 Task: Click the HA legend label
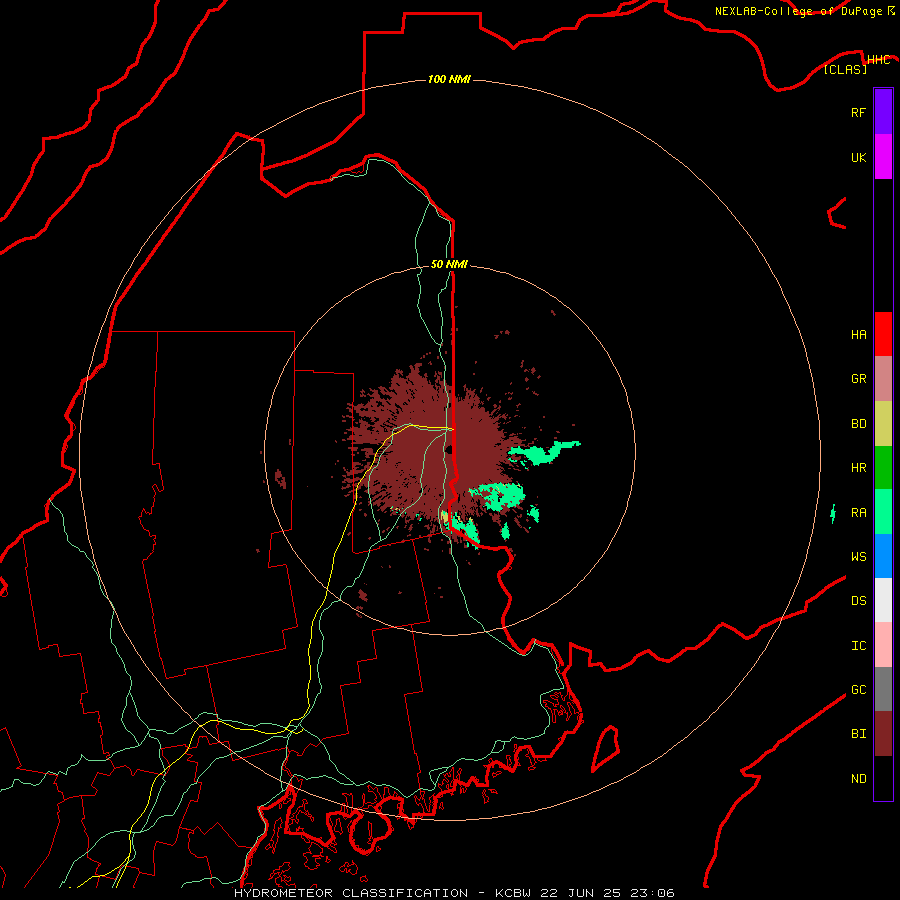pyautogui.click(x=858, y=334)
